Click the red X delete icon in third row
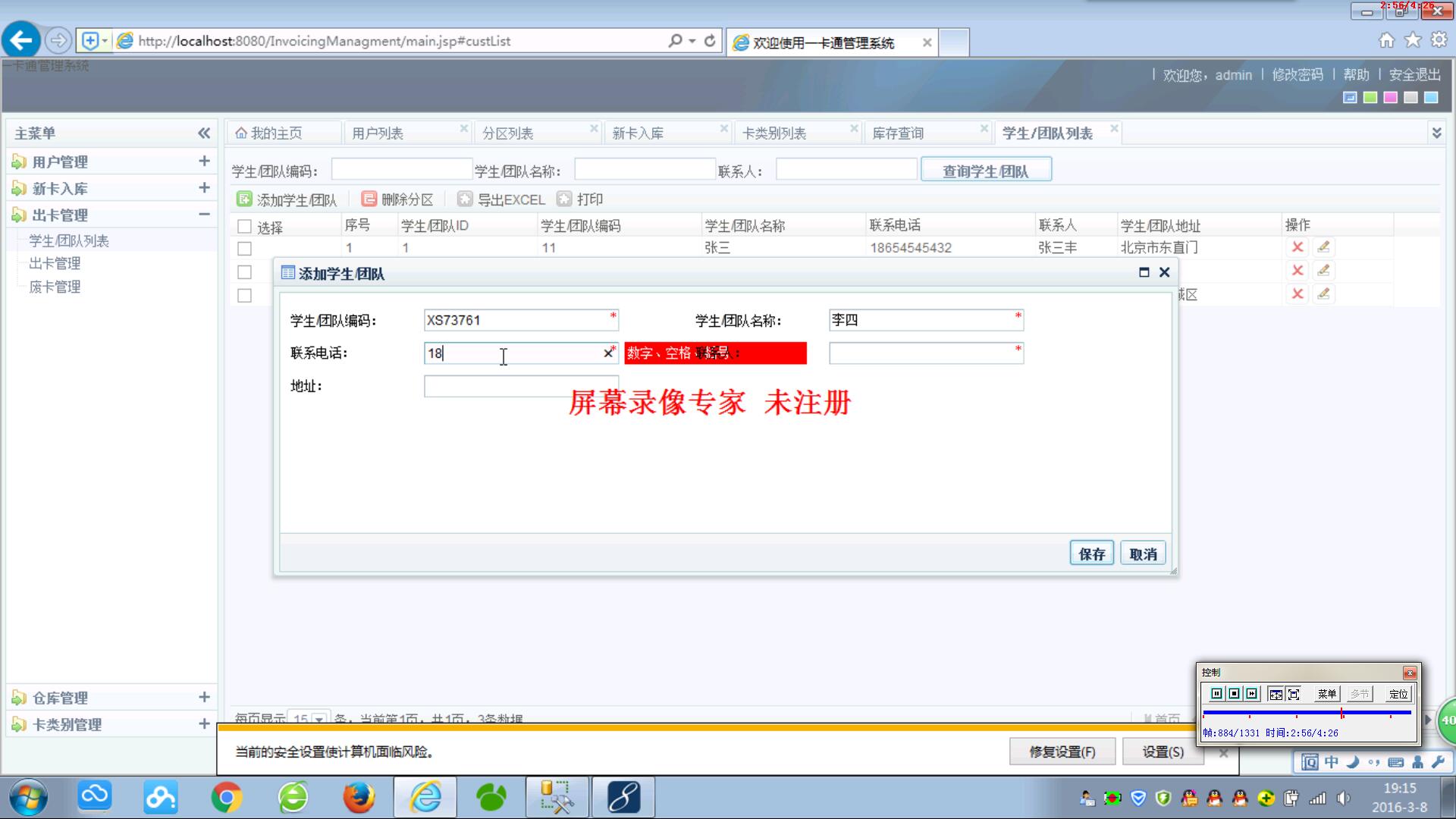This screenshot has width=1456, height=819. coord(1298,294)
